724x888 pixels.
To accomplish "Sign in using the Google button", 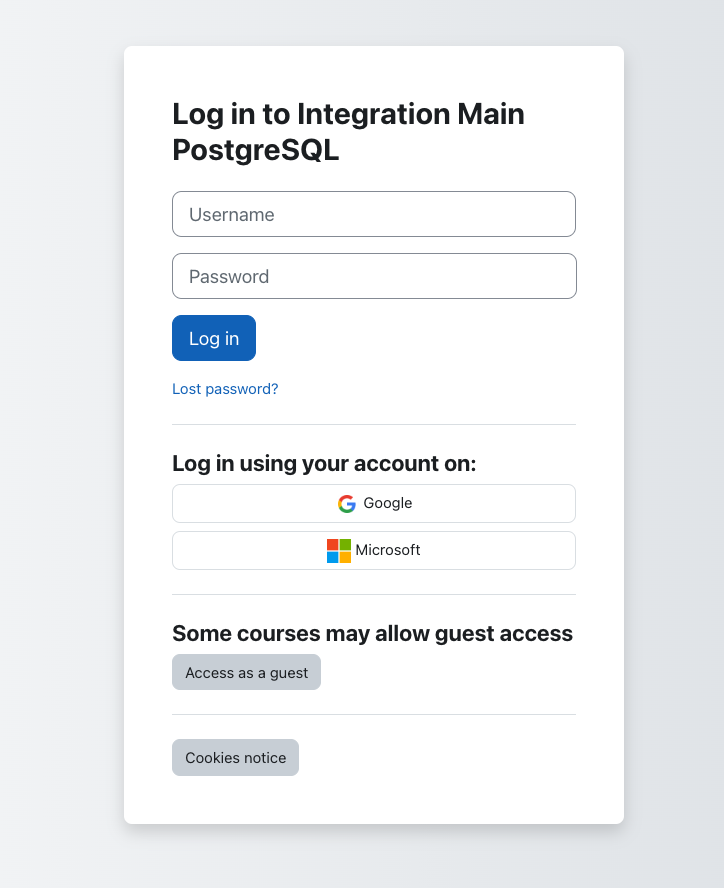I will (374, 503).
